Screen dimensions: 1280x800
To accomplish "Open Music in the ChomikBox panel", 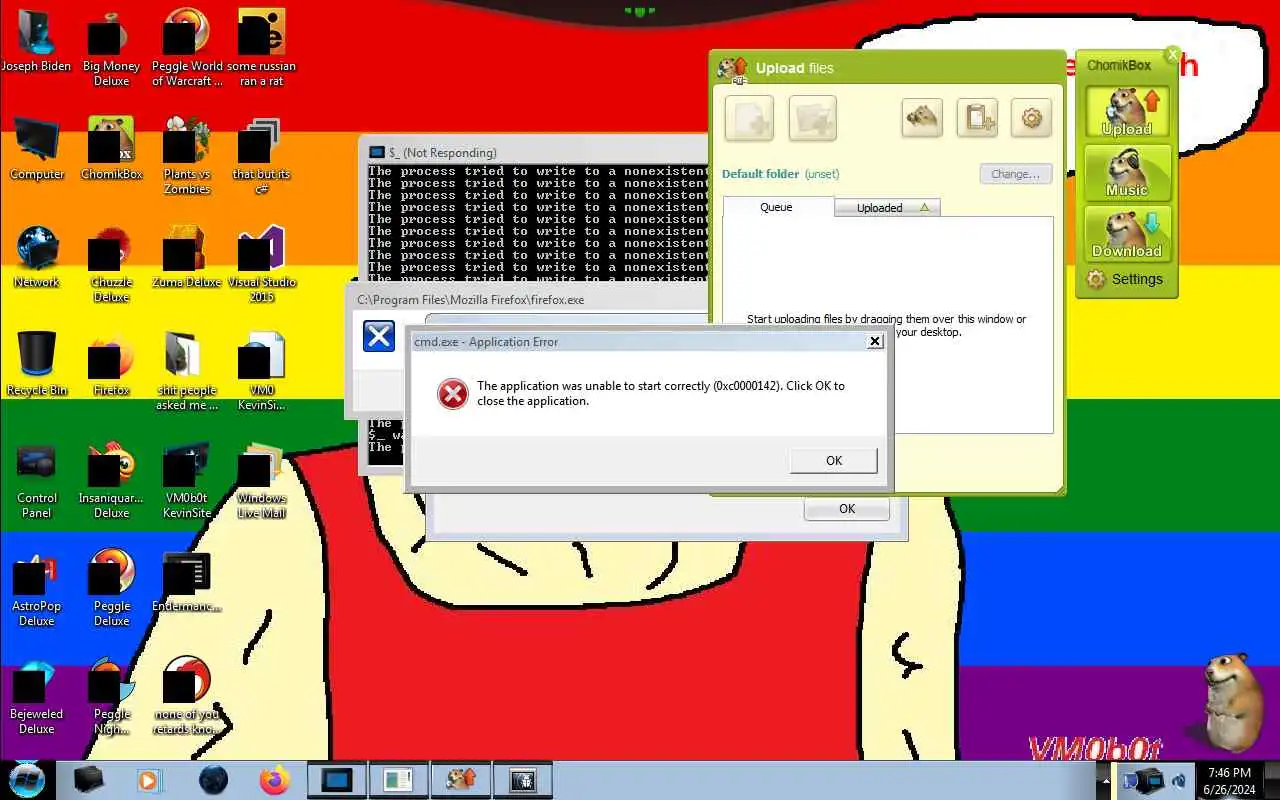I will pos(1127,172).
